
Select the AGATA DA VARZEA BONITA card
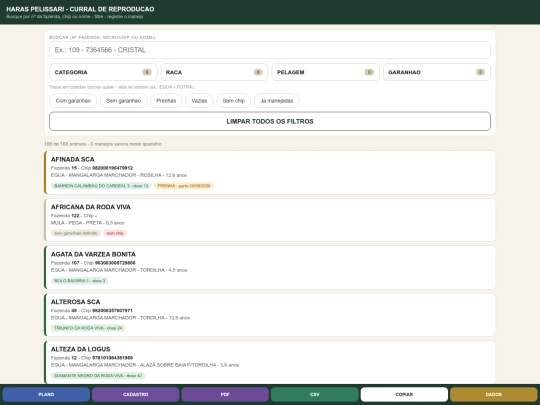click(x=270, y=268)
